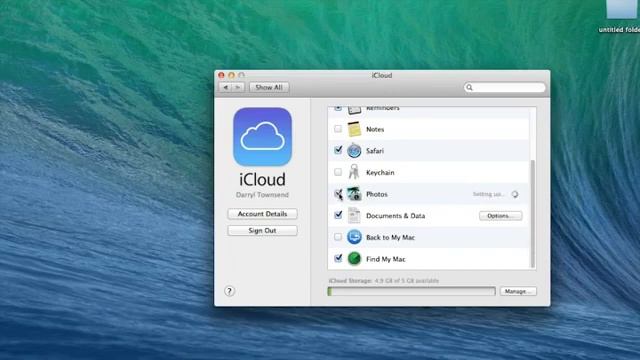
Task: Open Documents & Data Options
Action: [500, 216]
